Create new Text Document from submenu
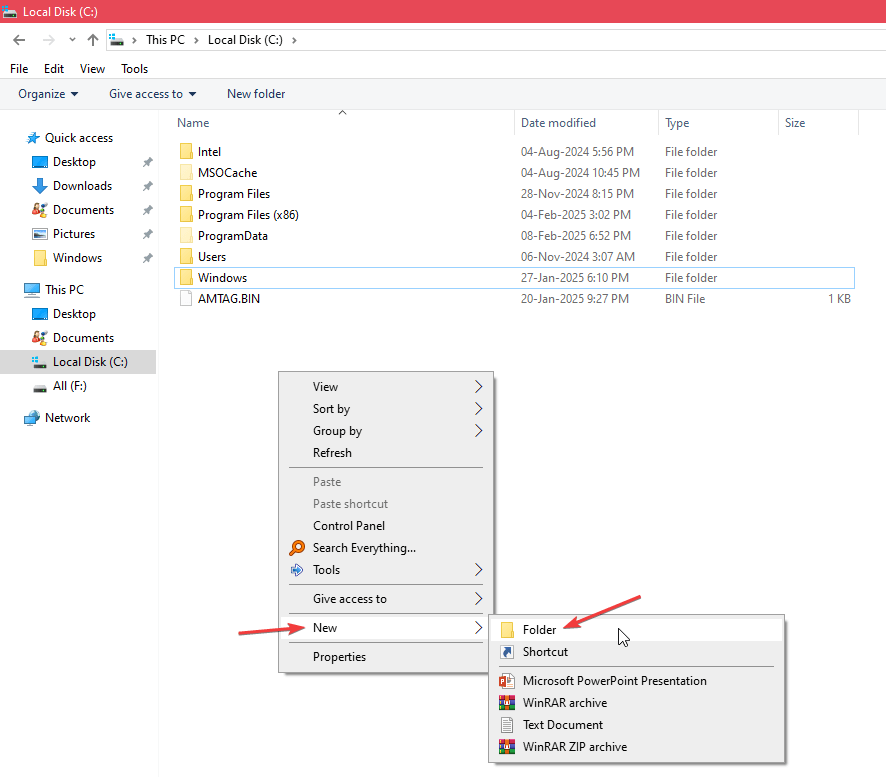The image size is (886, 777). (x=562, y=725)
